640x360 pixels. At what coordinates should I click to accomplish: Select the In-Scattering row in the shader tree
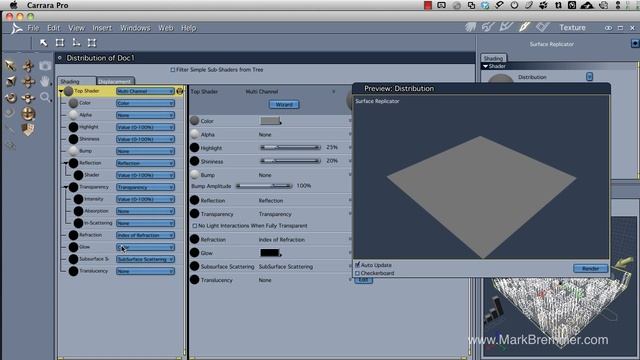[x=121, y=223]
